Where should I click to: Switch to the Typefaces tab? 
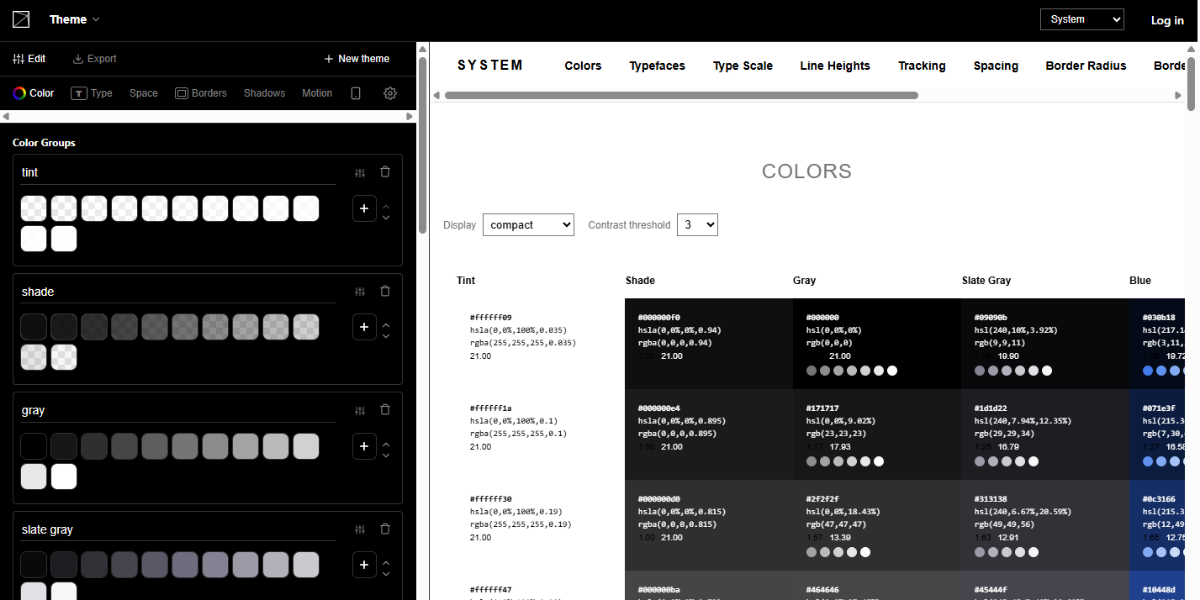coord(656,66)
